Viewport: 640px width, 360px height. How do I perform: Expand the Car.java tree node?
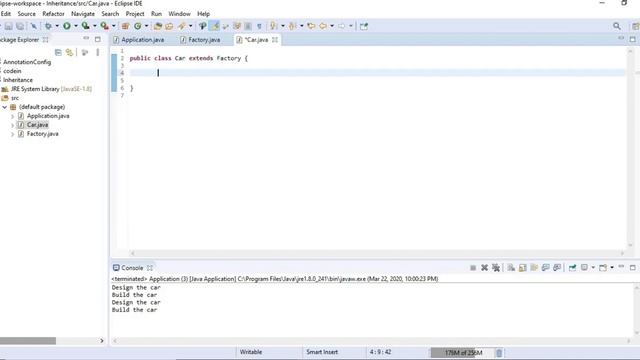coord(12,125)
